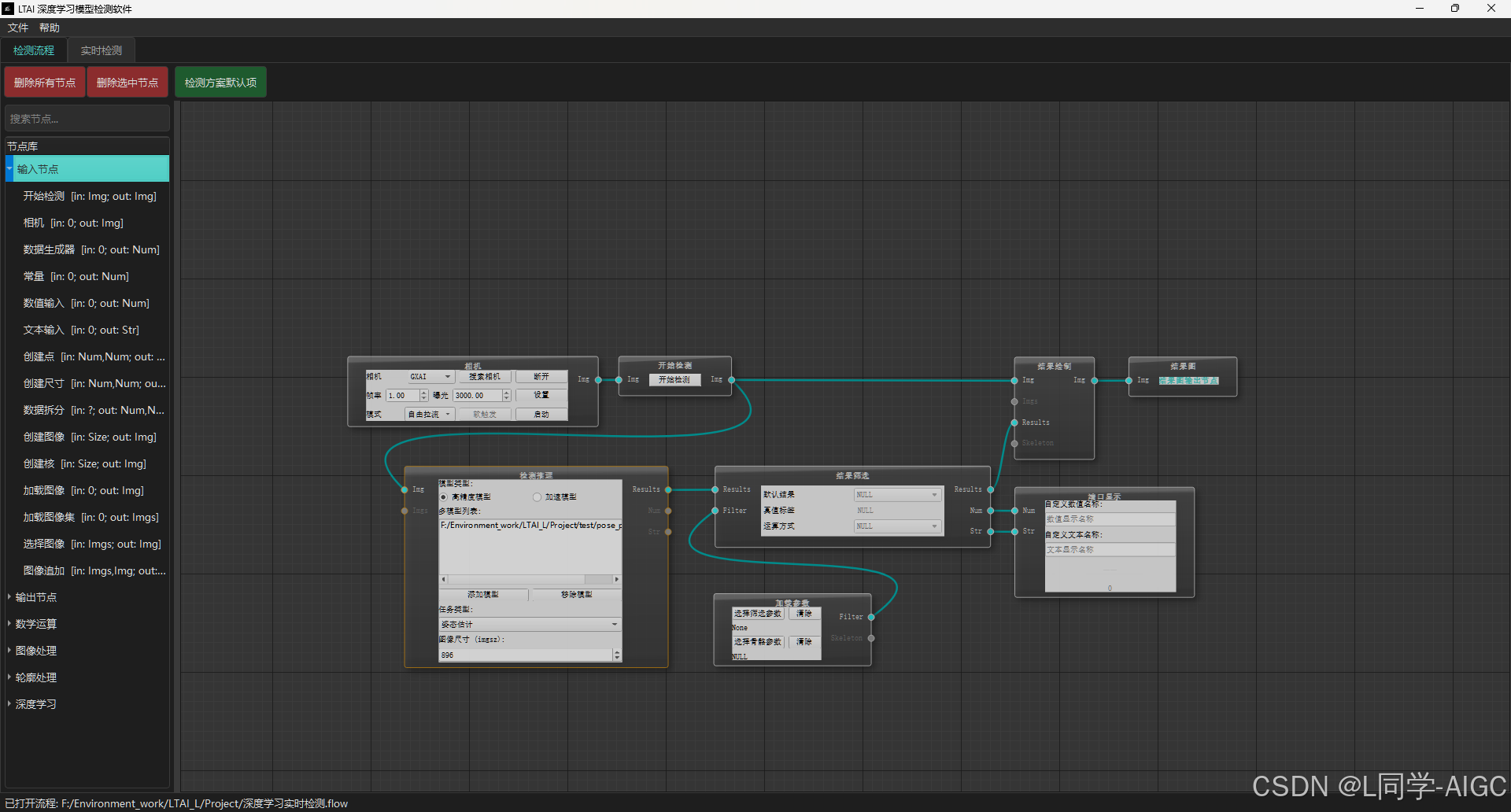Viewport: 1511px width, 812px height.
Task: Click the 图像尺寸 imgsz spinner arrows
Action: [x=617, y=655]
